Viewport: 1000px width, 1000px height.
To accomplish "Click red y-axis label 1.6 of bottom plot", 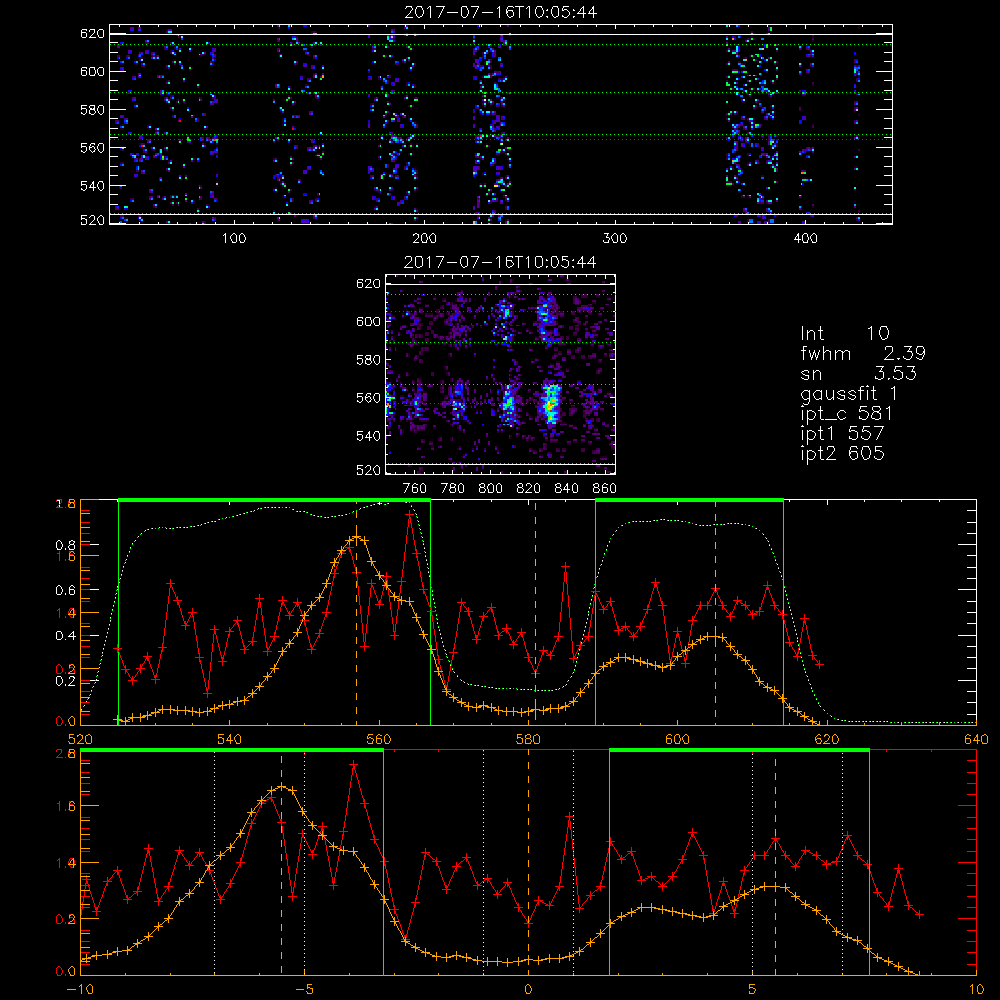I will pyautogui.click(x=66, y=806).
